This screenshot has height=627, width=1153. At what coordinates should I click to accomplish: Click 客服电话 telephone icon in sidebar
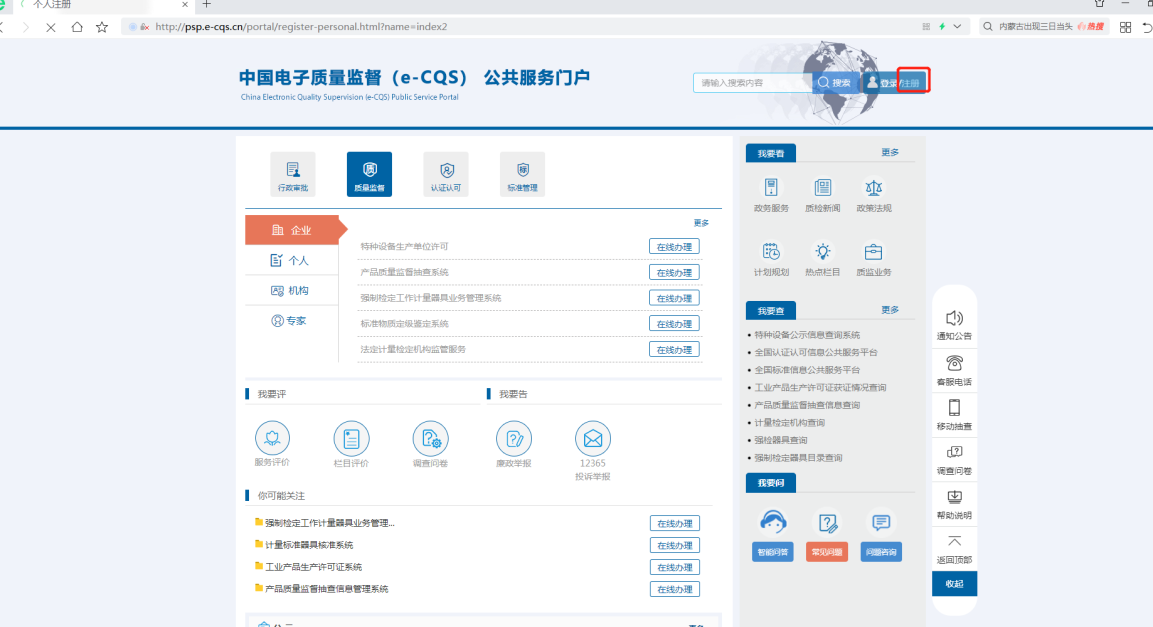pos(954,363)
